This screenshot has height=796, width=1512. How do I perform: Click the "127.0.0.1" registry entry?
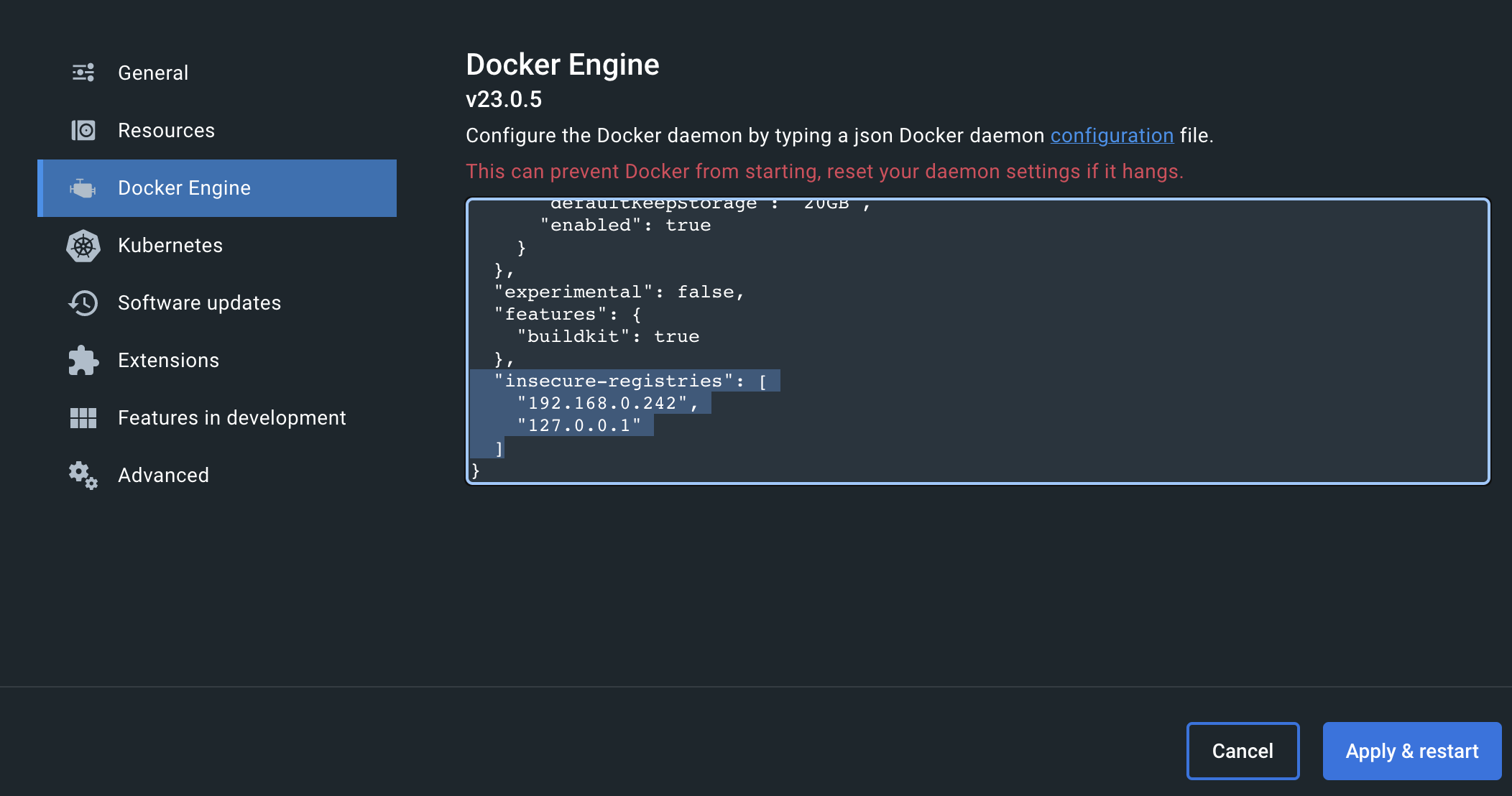pyautogui.click(x=579, y=426)
